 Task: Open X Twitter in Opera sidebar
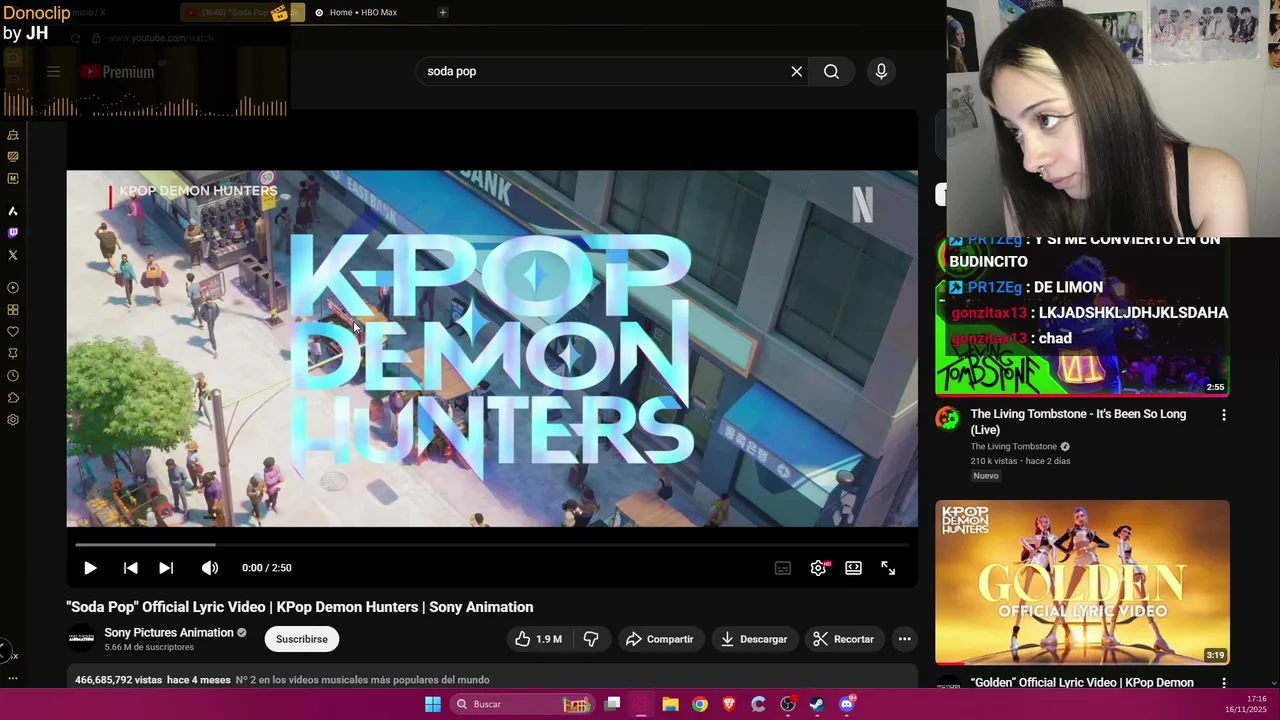pos(13,255)
